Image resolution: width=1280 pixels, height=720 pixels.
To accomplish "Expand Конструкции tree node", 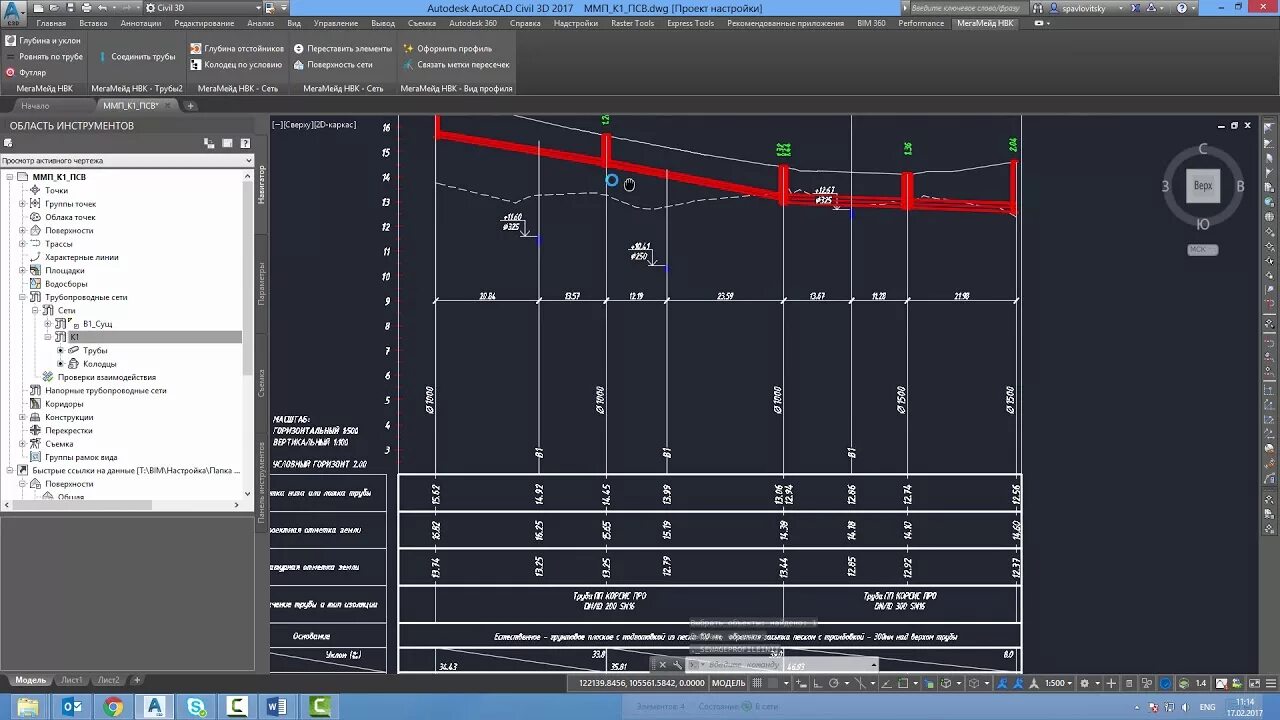I will [x=23, y=417].
